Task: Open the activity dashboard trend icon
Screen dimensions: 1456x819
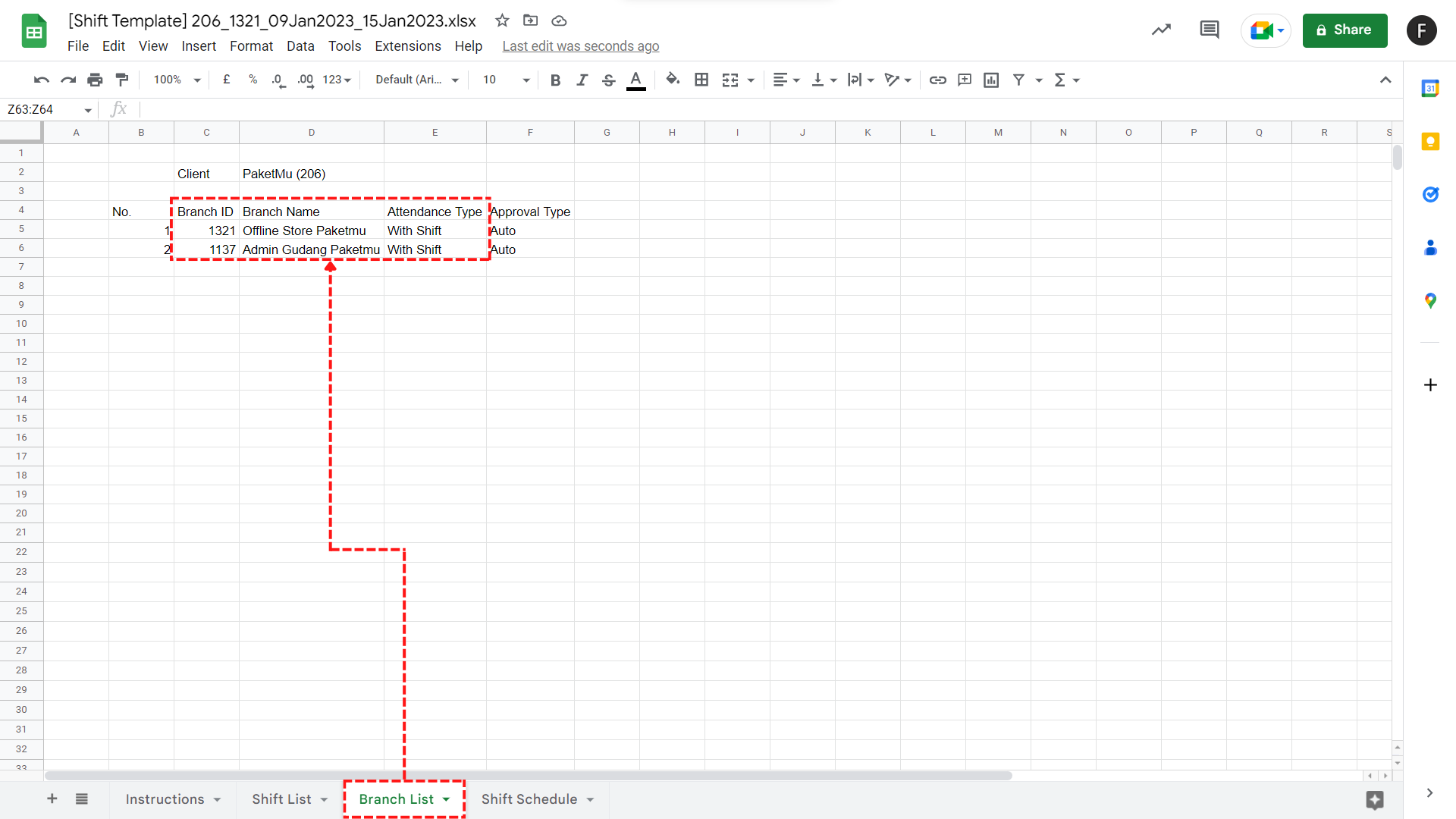Action: point(1161,30)
